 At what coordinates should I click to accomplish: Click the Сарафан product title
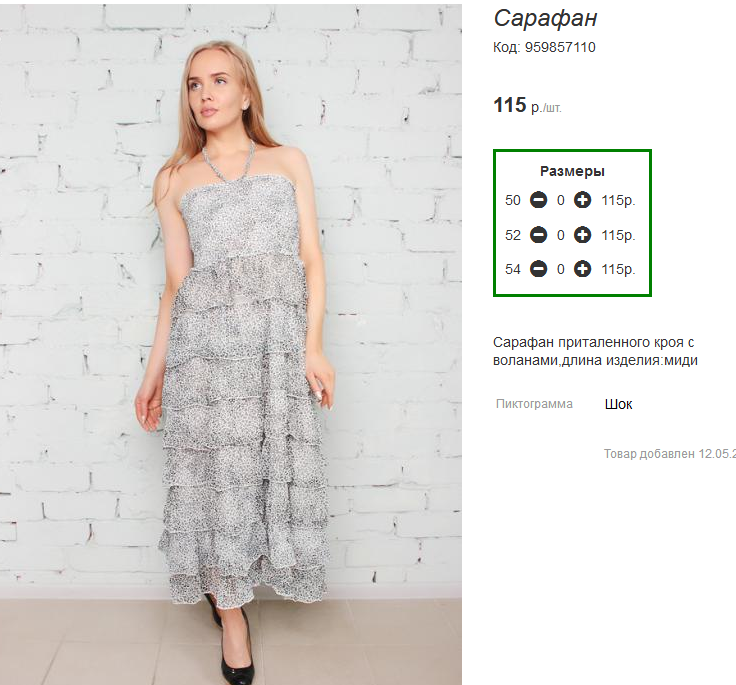pos(545,19)
